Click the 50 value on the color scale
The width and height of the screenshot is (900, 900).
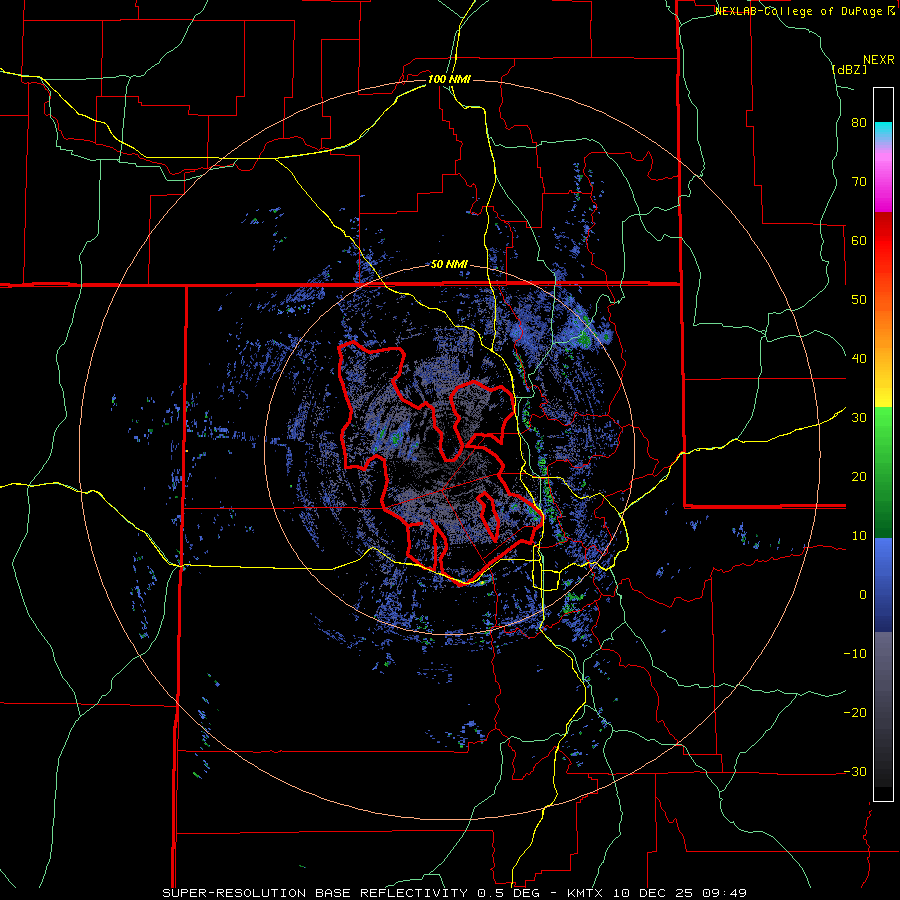(859, 300)
